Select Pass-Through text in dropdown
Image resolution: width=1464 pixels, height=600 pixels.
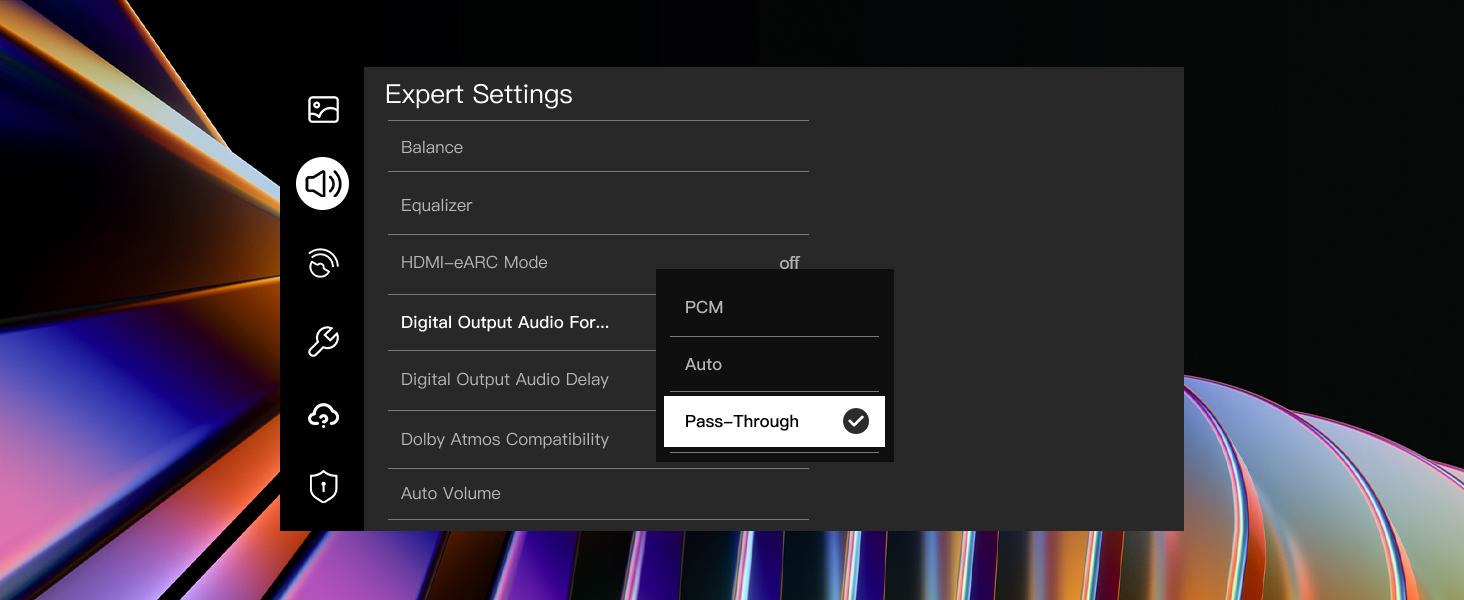(742, 421)
